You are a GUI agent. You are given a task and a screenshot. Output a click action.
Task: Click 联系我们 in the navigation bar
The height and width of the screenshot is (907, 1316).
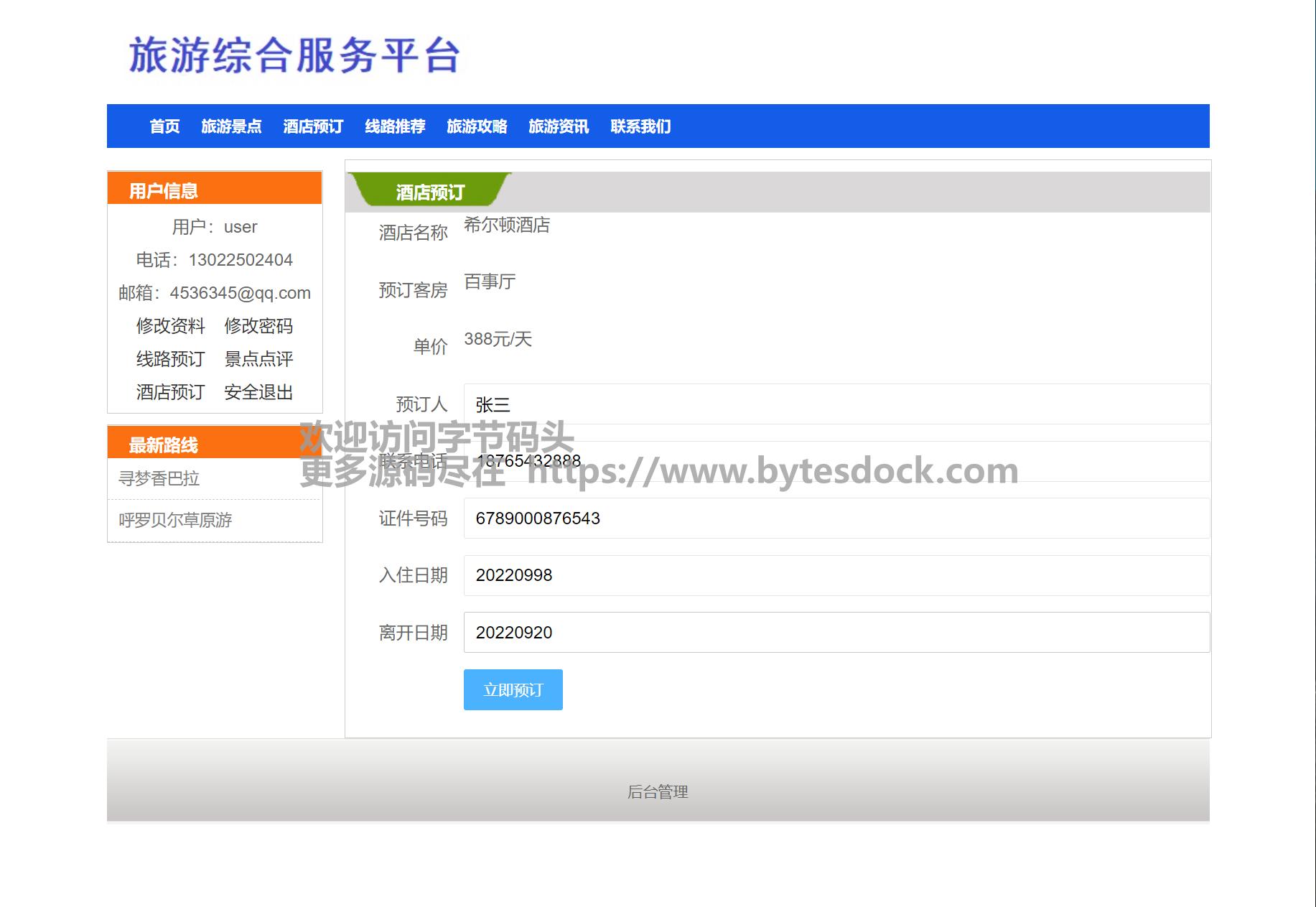pyautogui.click(x=640, y=126)
